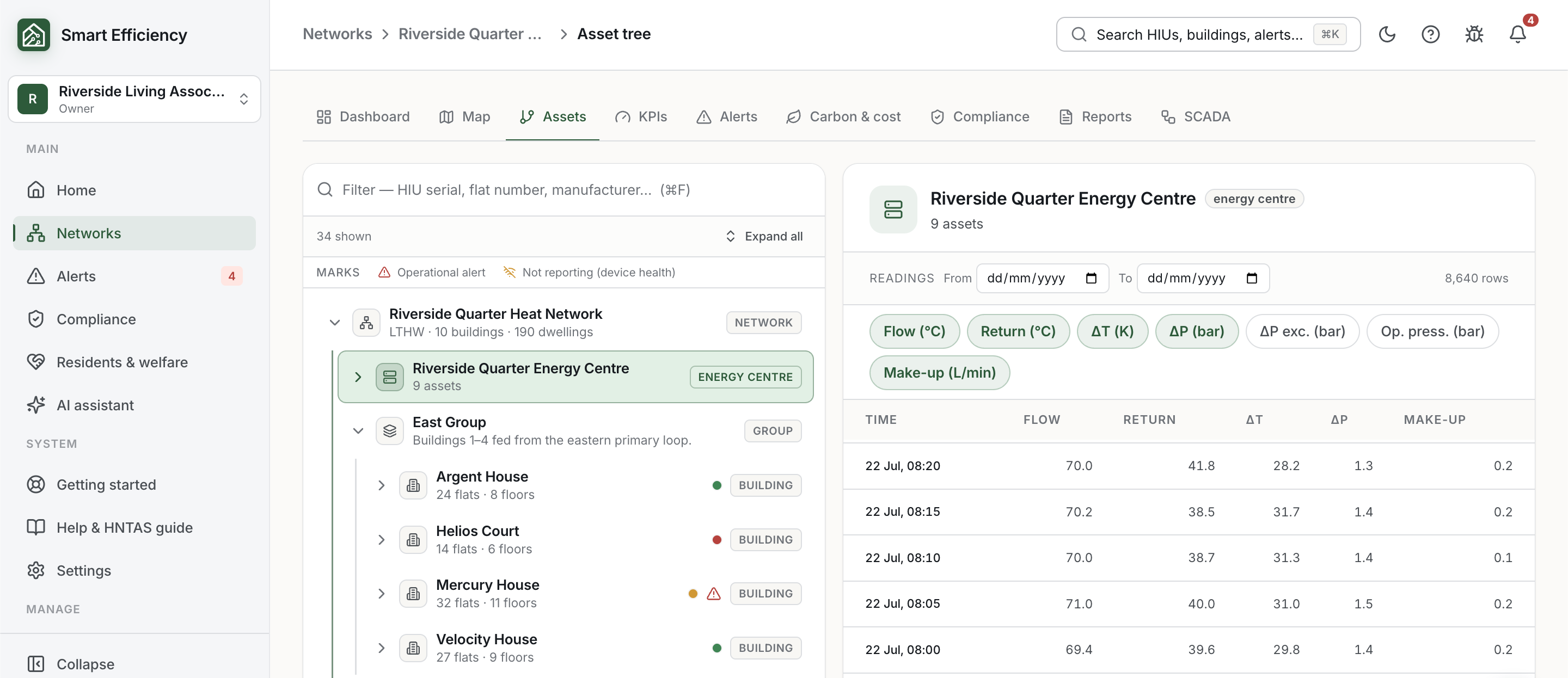Focus the Search HIUs, buildings, alerts field
The height and width of the screenshot is (678, 1568).
[x=1208, y=34]
